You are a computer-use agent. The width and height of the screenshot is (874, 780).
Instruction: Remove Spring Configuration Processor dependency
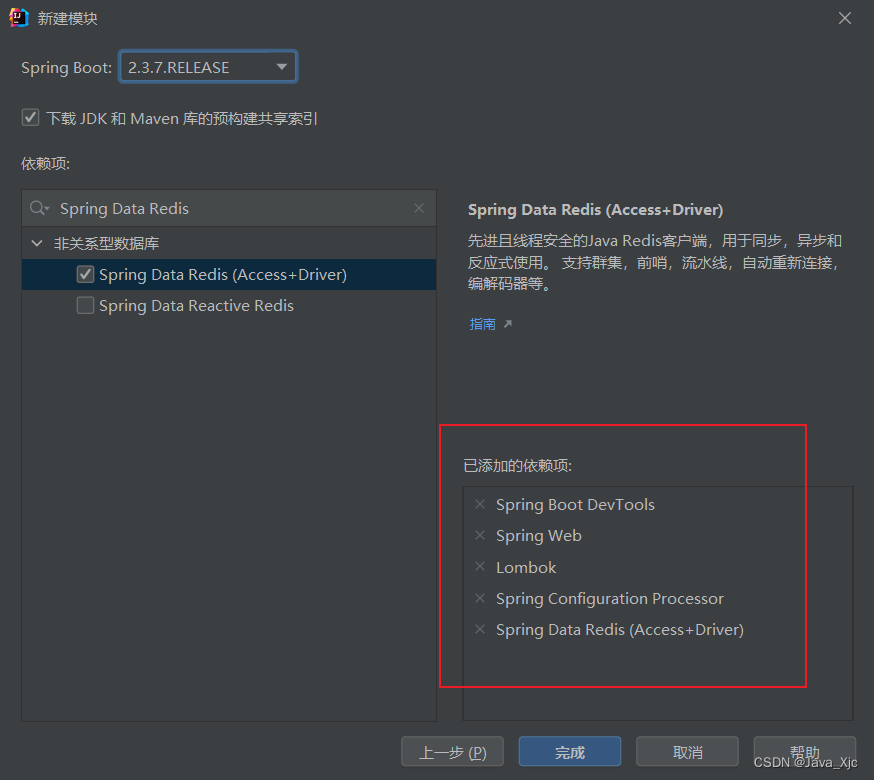pos(479,598)
